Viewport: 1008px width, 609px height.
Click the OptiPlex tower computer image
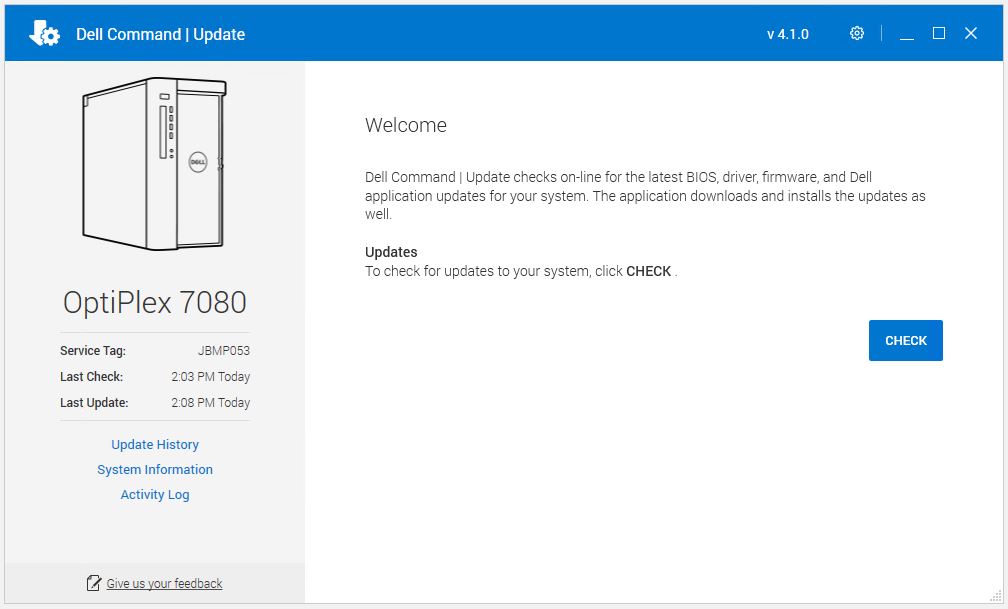coord(155,166)
